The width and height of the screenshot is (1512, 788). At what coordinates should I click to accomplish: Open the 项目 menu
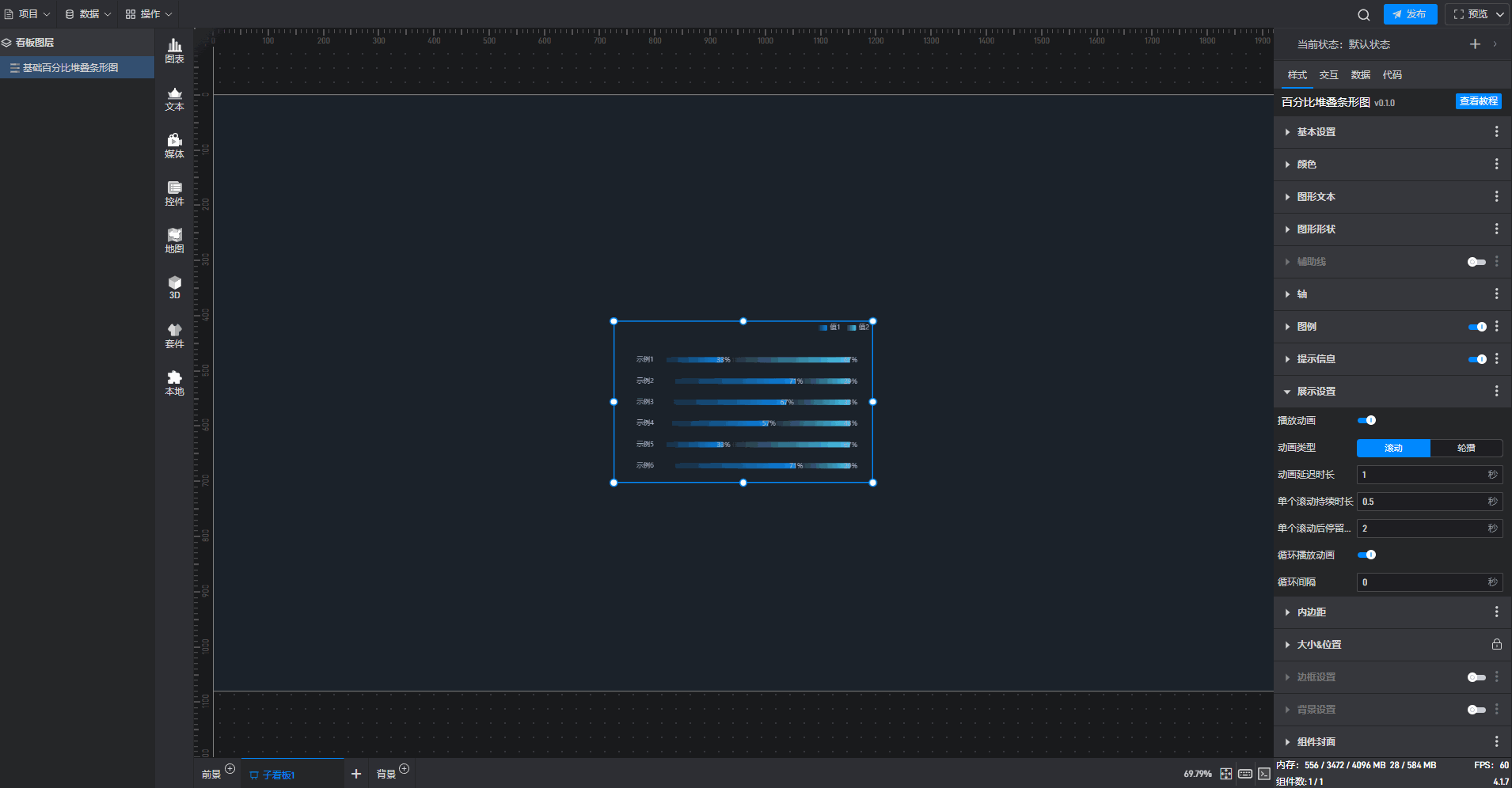(x=28, y=14)
